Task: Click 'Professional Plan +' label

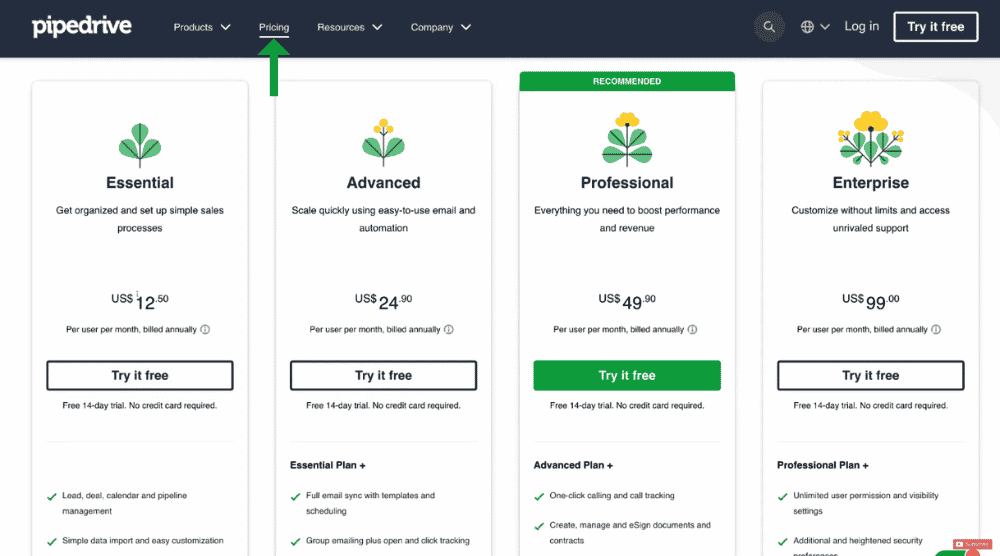Action: tap(823, 465)
